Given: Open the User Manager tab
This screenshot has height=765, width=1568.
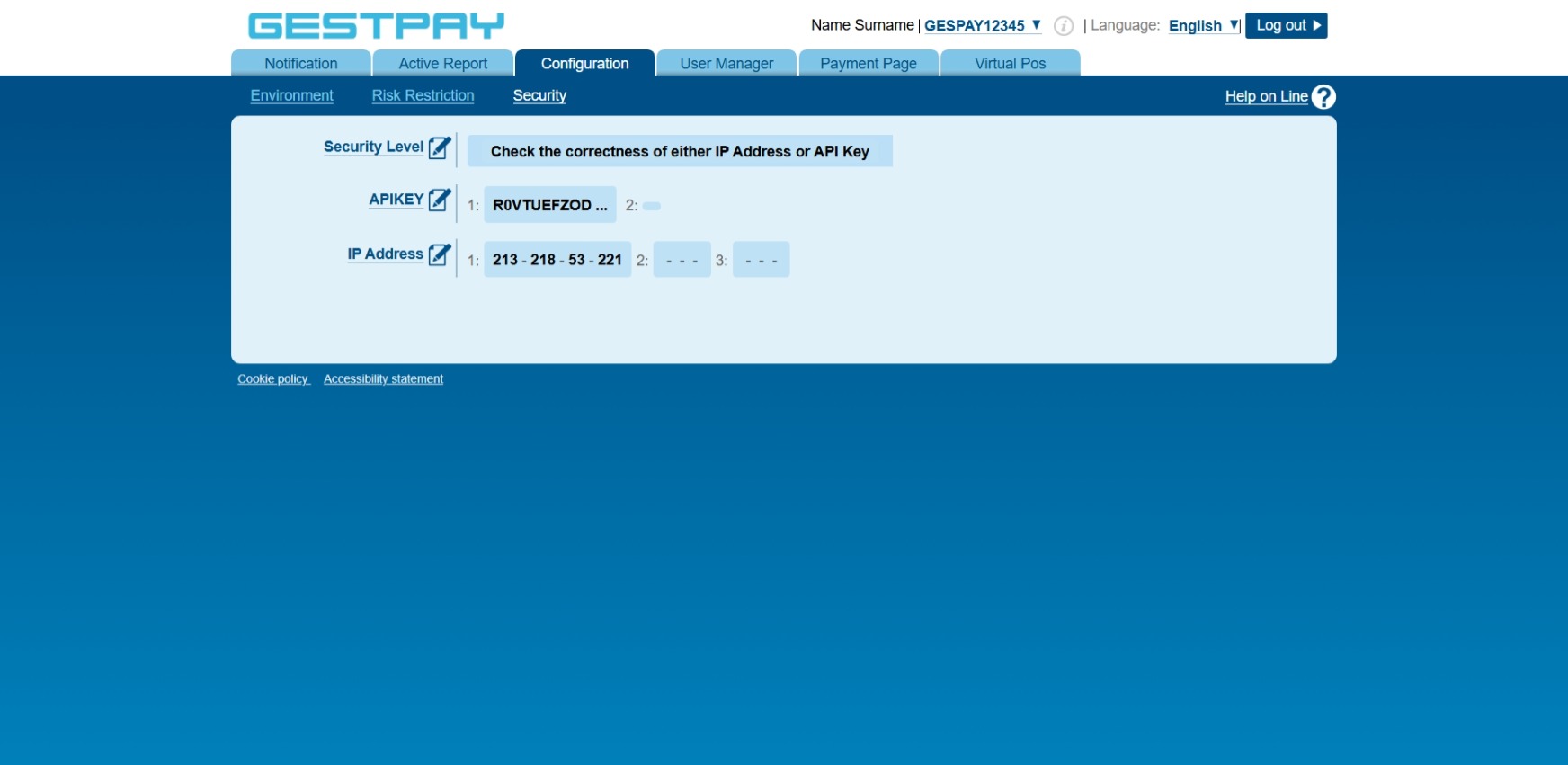Looking at the screenshot, I should 726,63.
